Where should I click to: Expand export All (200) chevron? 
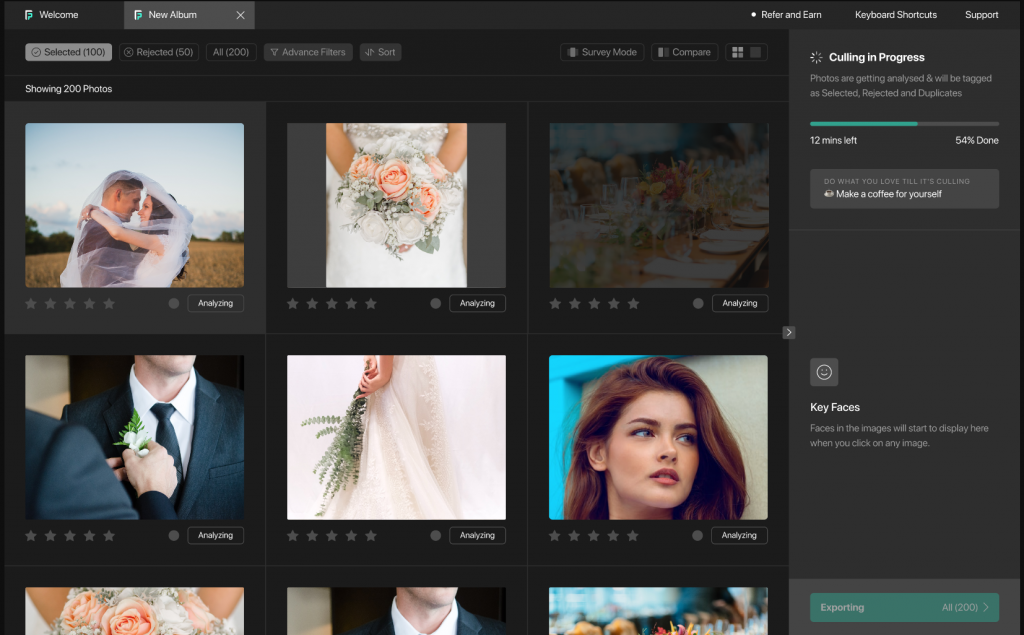point(986,608)
